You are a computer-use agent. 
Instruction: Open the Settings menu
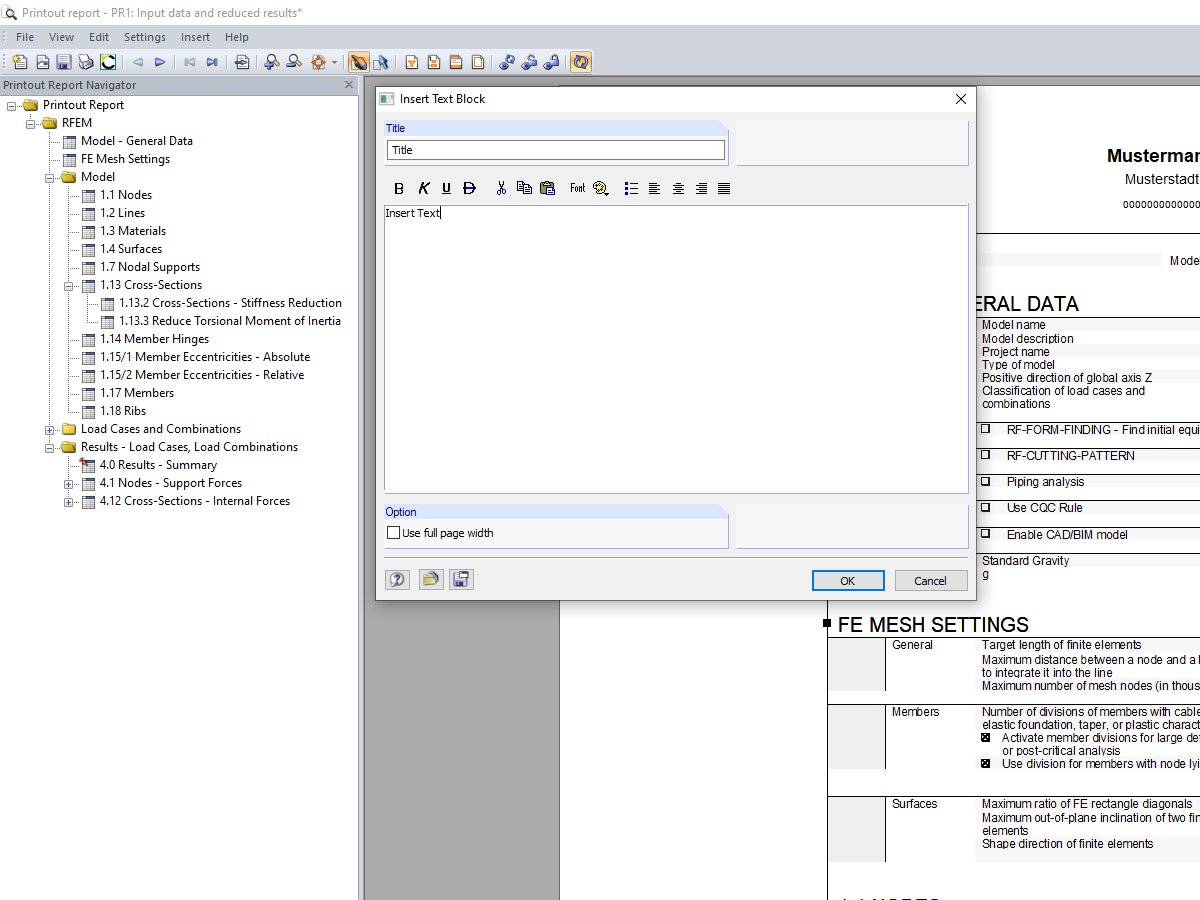point(144,37)
